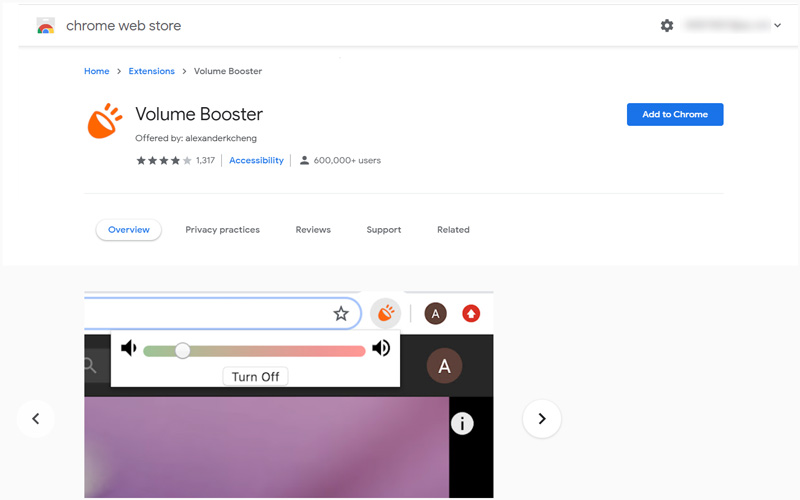Open the Support tab
This screenshot has height=500, width=800.
[x=384, y=230]
